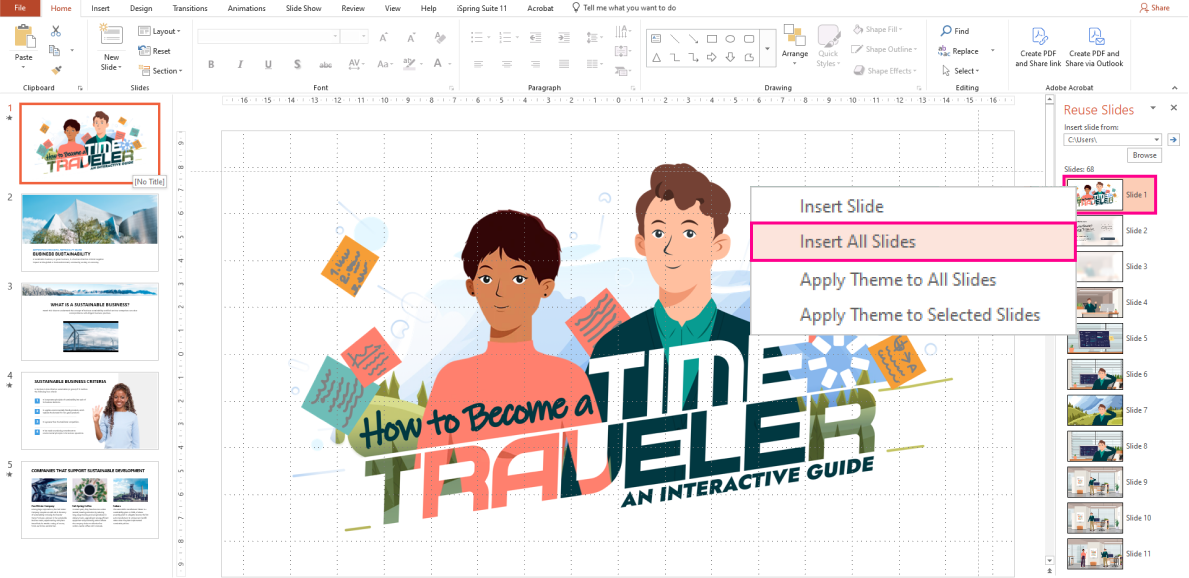Screen dimensions: 1189x578
Task: Click the Replace button
Action: [958, 51]
